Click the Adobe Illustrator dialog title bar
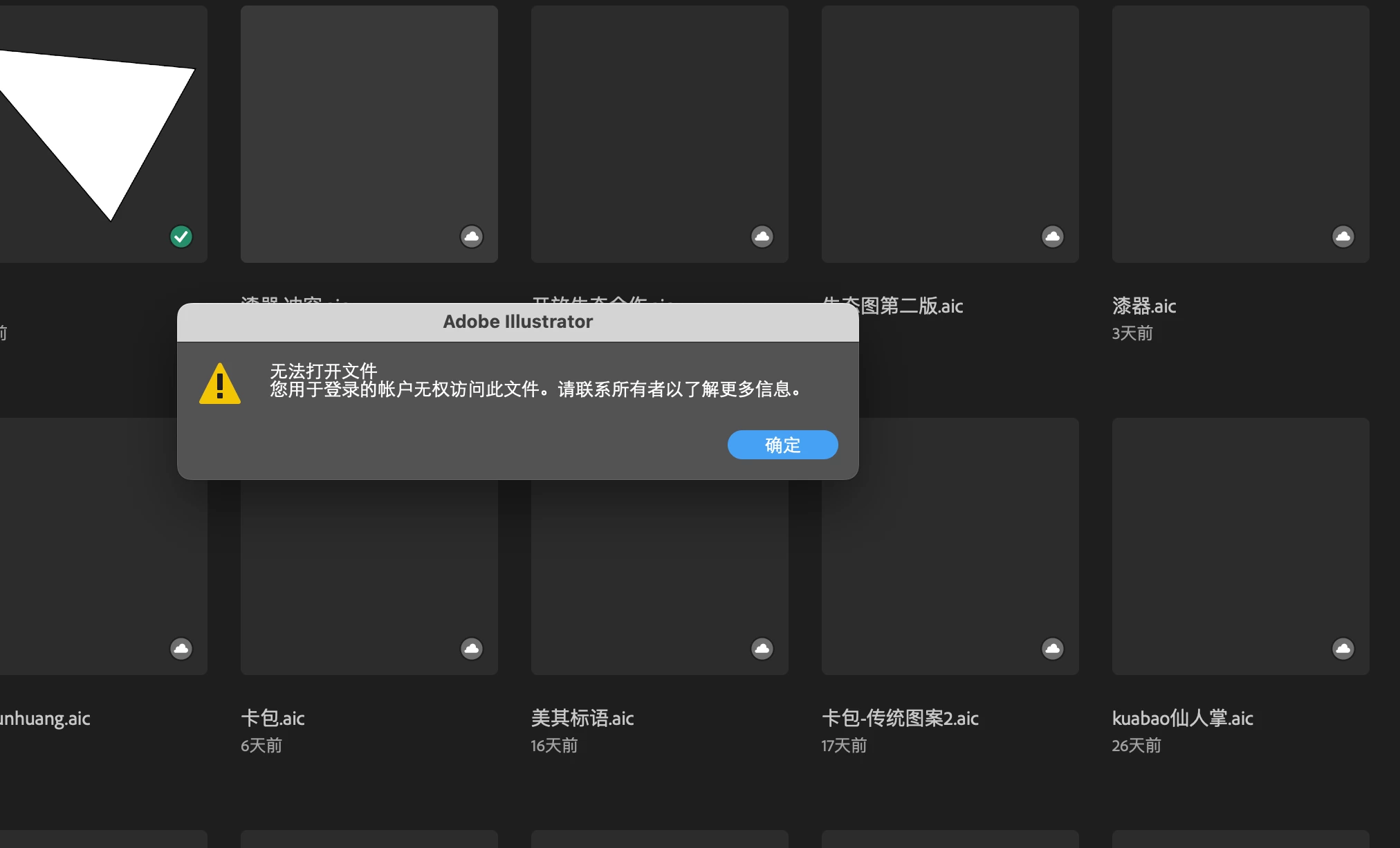This screenshot has height=848, width=1400. (517, 322)
